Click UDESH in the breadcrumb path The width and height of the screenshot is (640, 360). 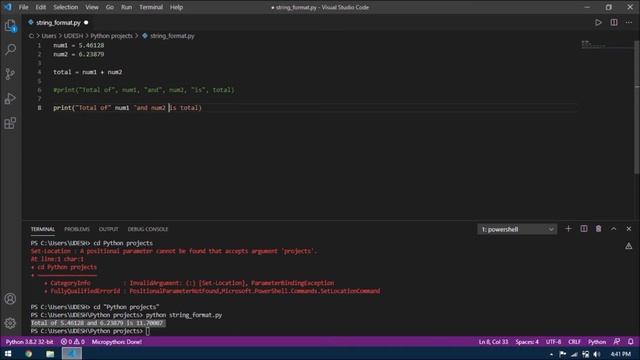(x=73, y=36)
